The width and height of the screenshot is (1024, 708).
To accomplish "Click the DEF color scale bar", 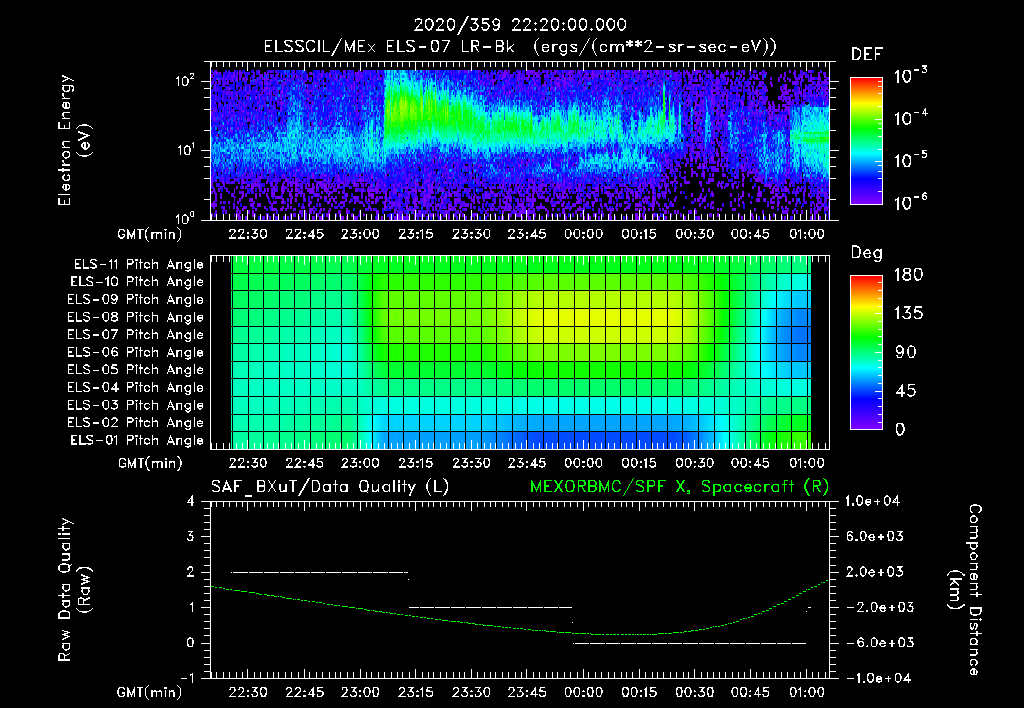I will pos(866,141).
